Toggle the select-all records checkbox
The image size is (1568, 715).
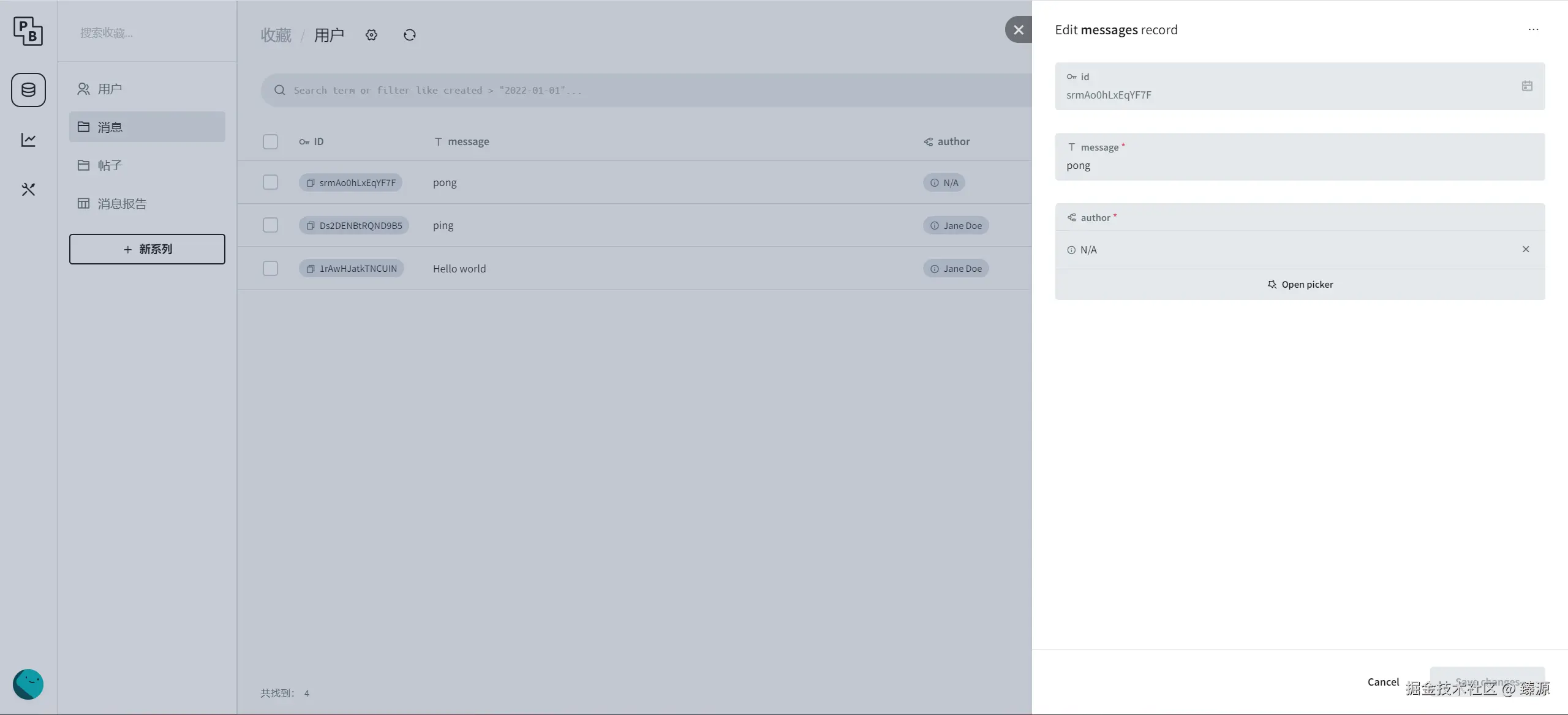click(270, 141)
